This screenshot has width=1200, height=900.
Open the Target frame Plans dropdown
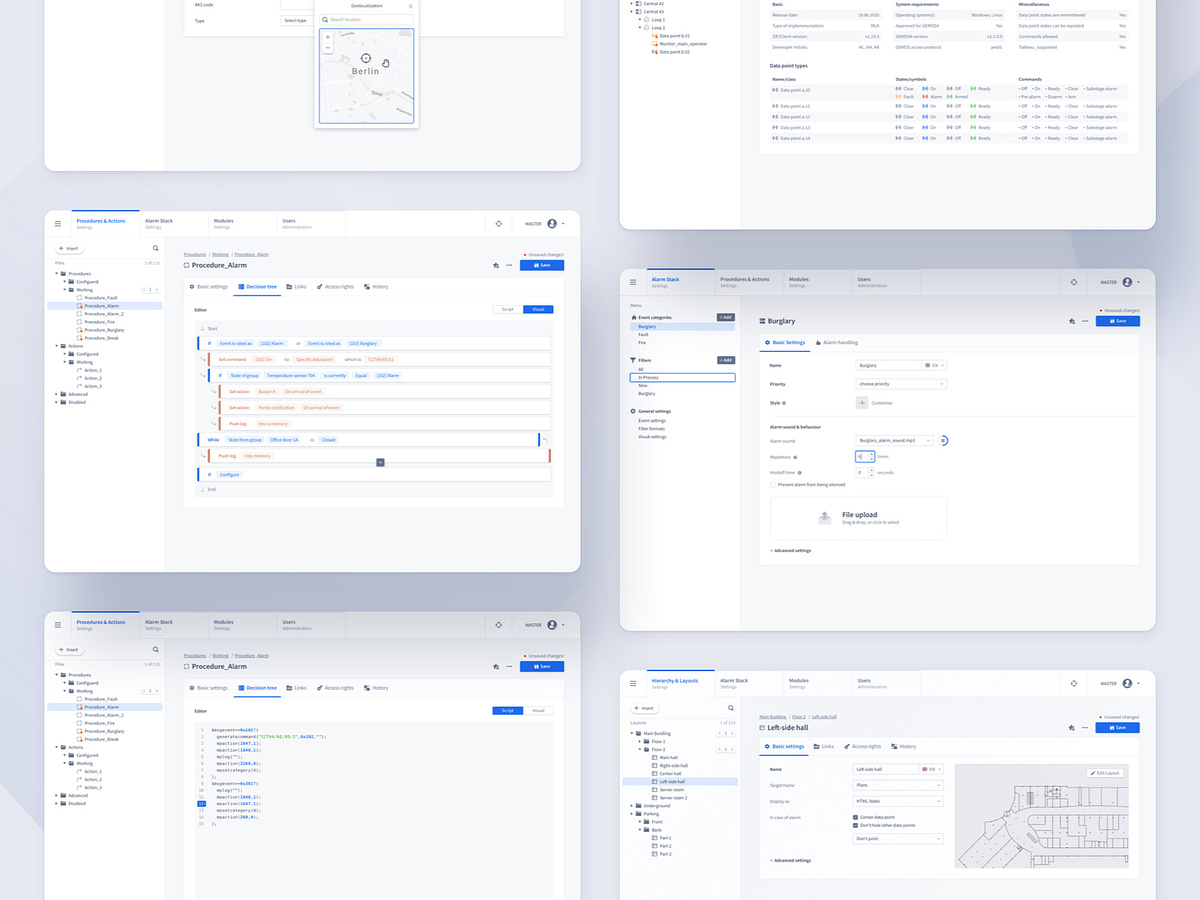point(898,785)
